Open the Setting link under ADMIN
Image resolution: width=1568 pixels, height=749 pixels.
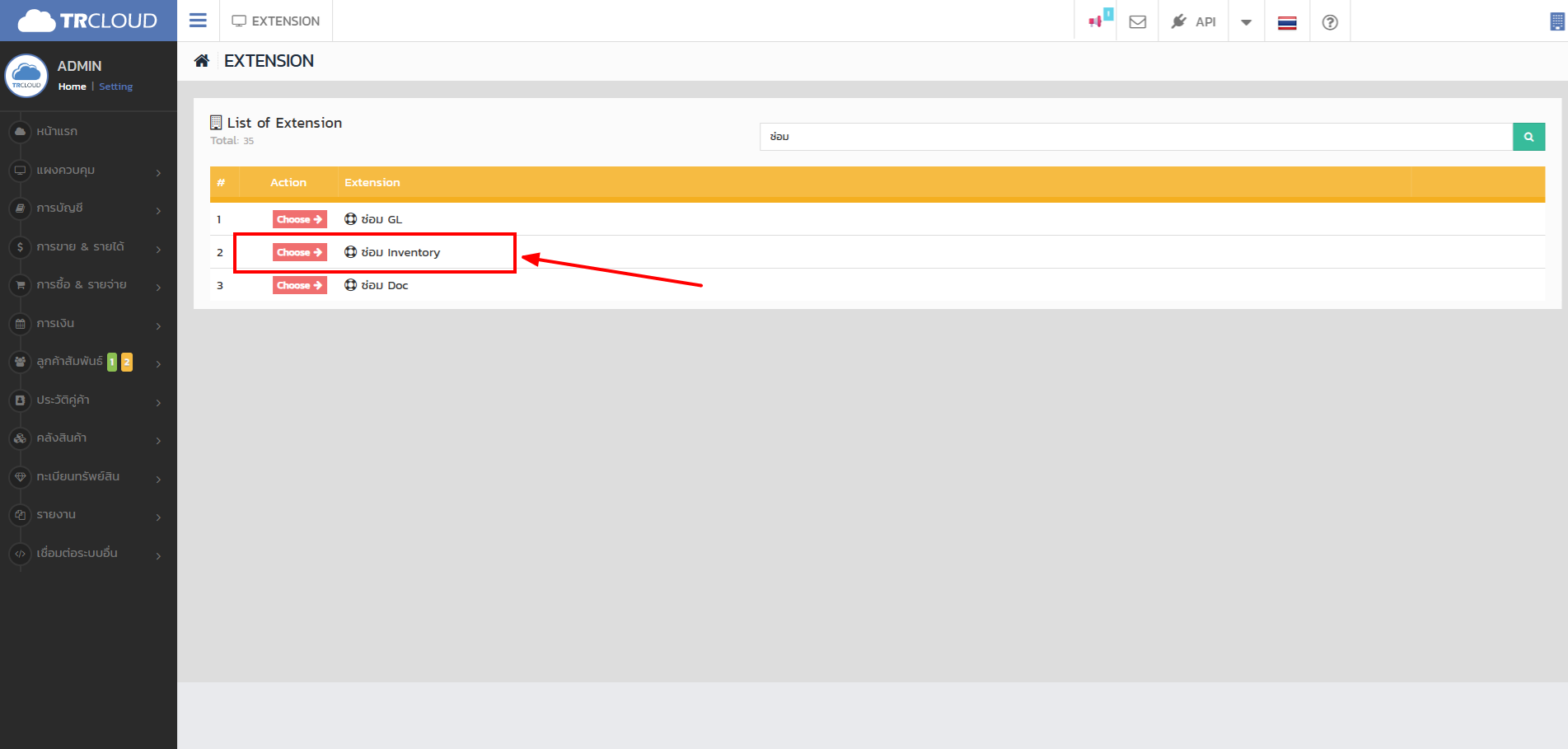pos(115,87)
